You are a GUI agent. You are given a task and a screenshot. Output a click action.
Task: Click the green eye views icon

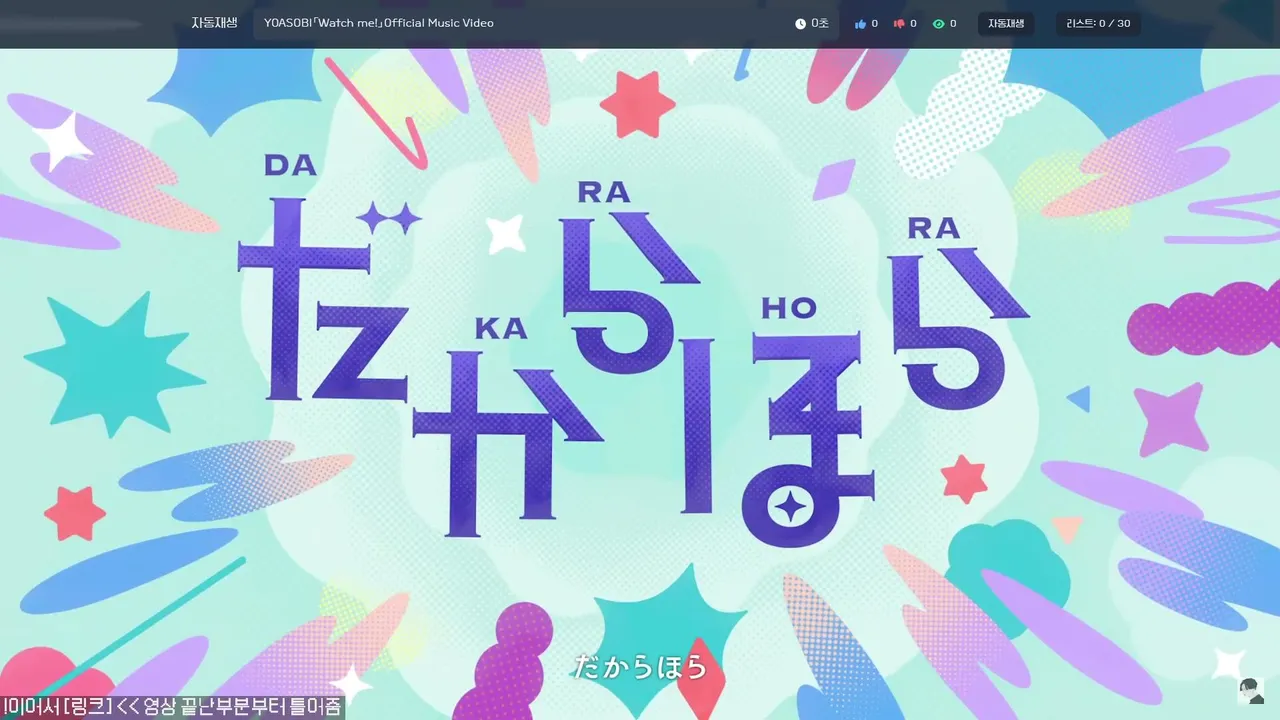point(938,23)
